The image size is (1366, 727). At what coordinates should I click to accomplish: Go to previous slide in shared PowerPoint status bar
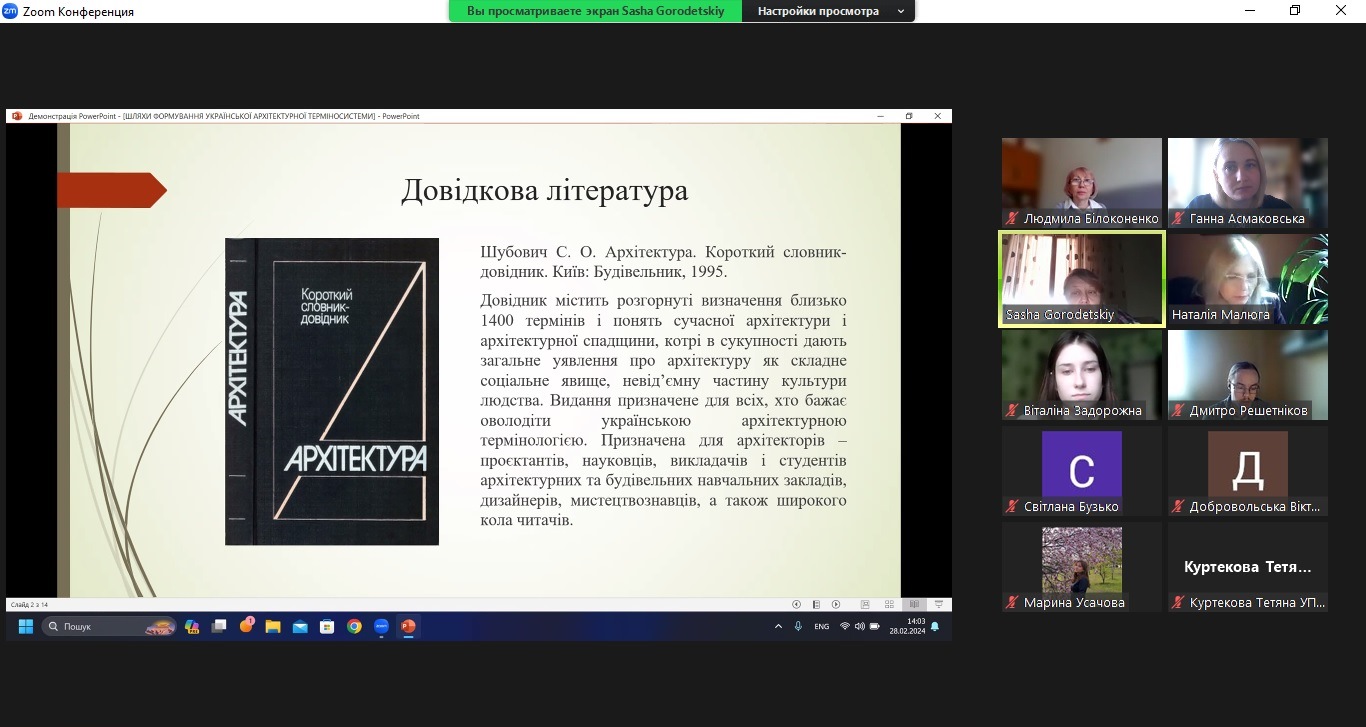pos(797,604)
